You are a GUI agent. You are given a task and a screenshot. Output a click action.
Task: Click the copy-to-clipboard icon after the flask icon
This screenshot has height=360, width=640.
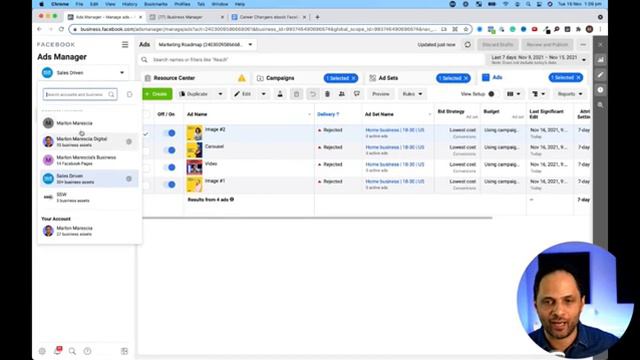296,94
